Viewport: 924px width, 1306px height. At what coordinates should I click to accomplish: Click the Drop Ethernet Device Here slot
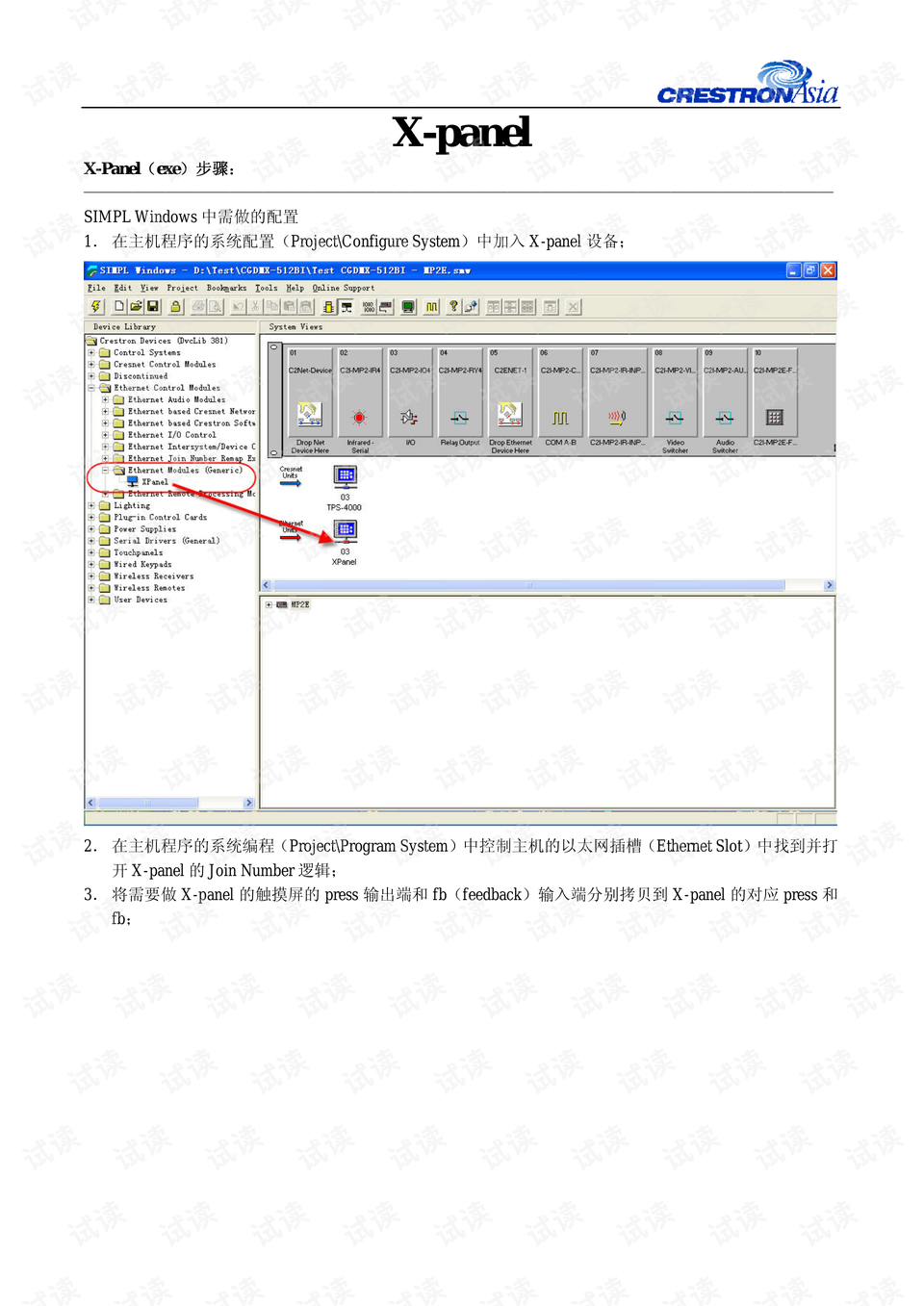tap(509, 415)
